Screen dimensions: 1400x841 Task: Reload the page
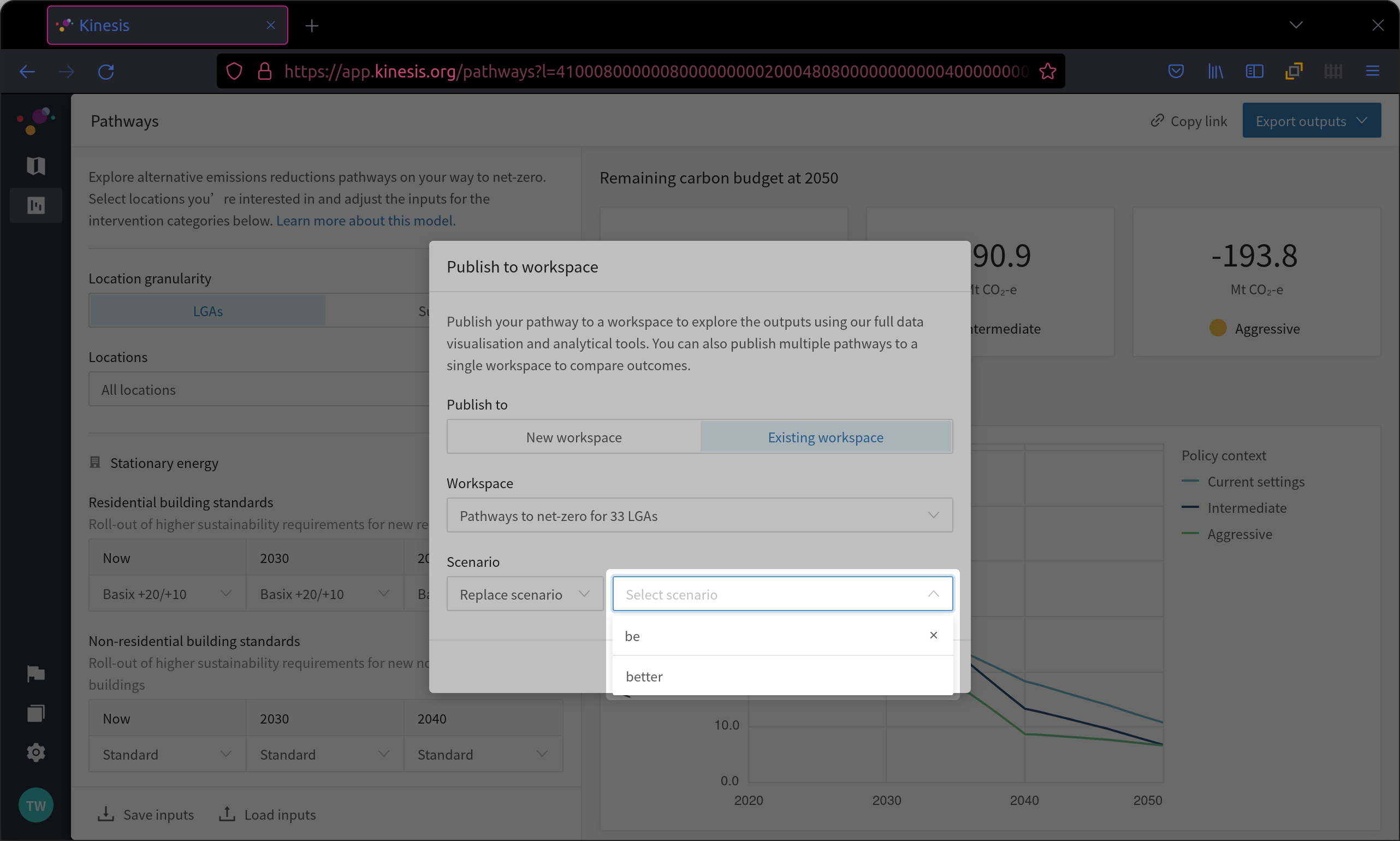coord(106,72)
